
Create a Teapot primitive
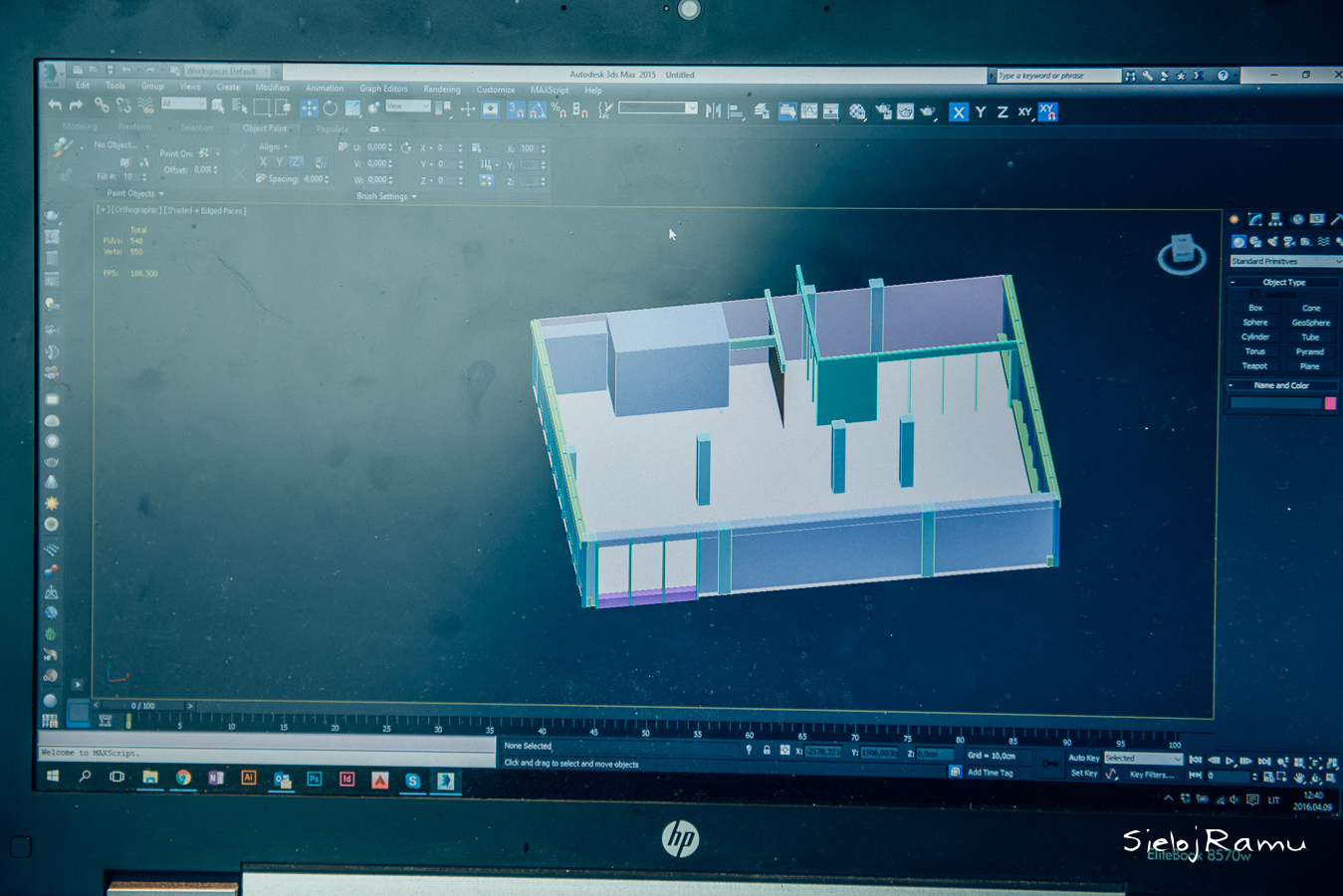[x=1254, y=365]
